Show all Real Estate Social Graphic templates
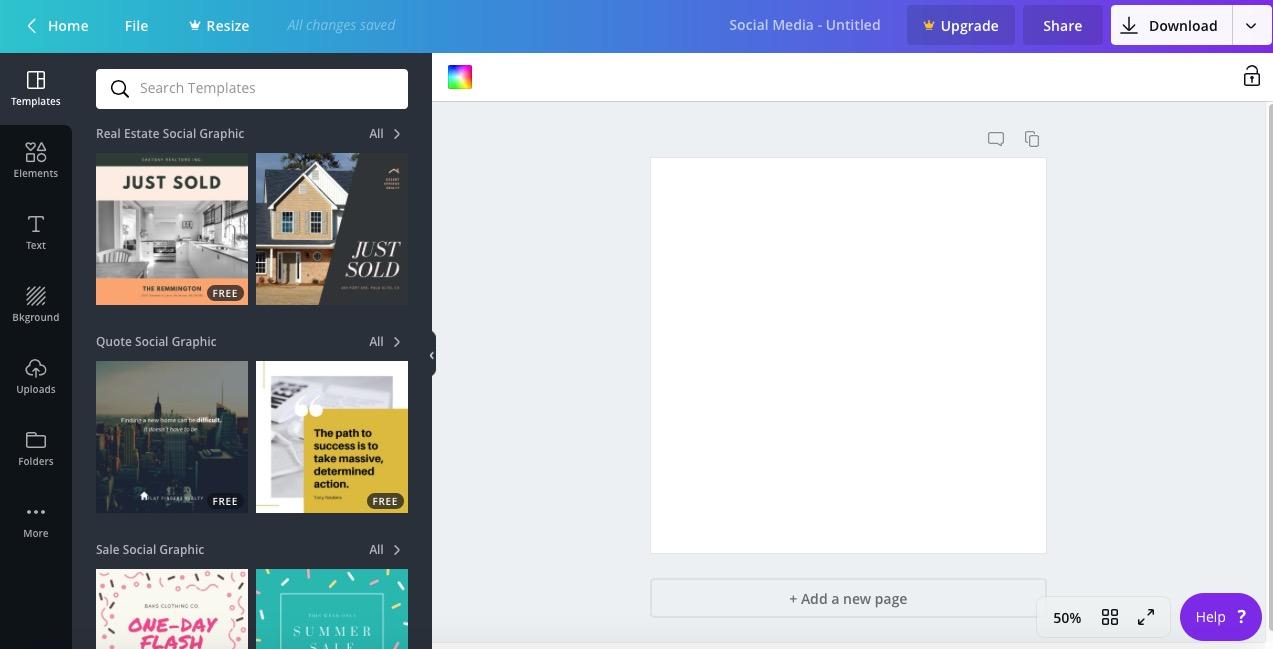 pyautogui.click(x=385, y=133)
